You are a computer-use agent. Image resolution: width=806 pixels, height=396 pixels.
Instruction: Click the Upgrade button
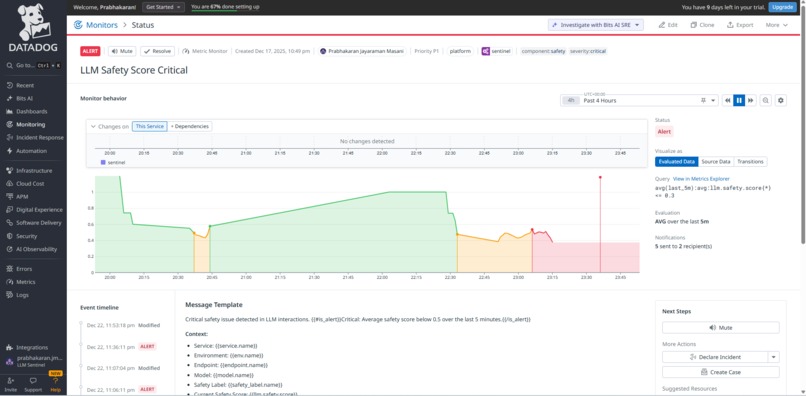(782, 7)
